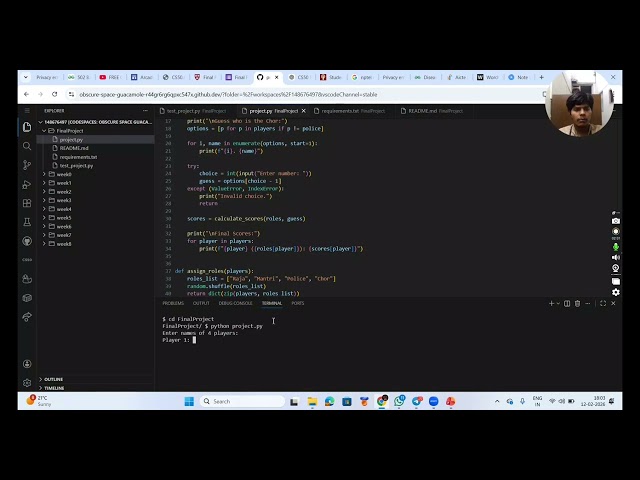Viewport: 640px width, 480px height.
Task: Open the recorder window/folder icon
Action: pos(616,281)
